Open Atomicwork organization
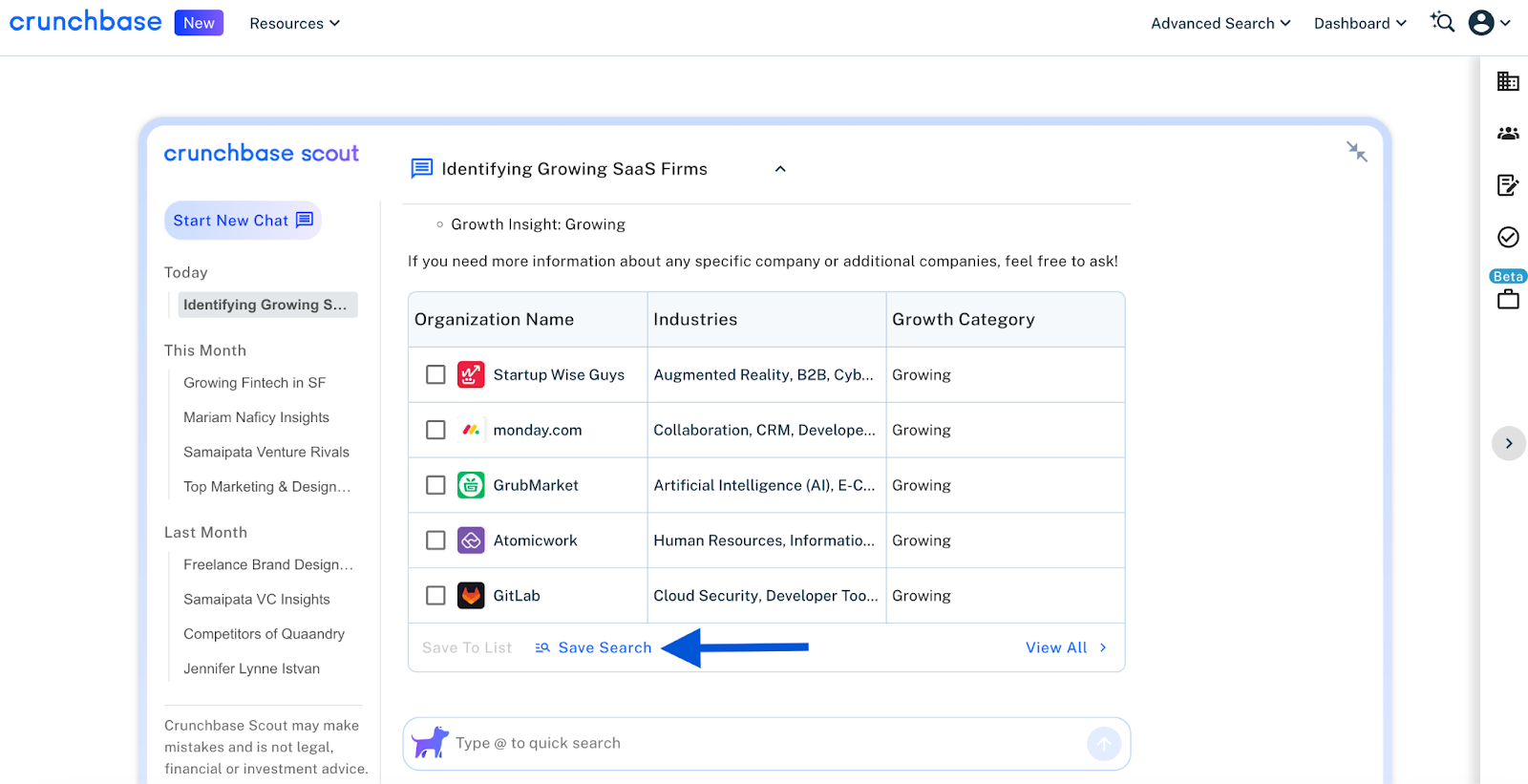Viewport: 1528px width, 784px height. [x=535, y=540]
